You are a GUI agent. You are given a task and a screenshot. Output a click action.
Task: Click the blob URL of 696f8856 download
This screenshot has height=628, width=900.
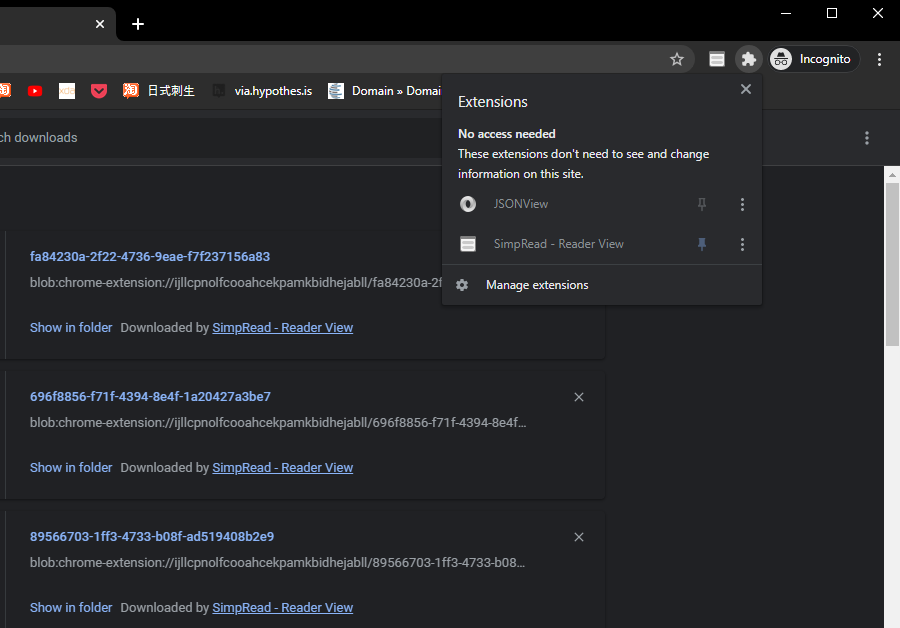278,423
